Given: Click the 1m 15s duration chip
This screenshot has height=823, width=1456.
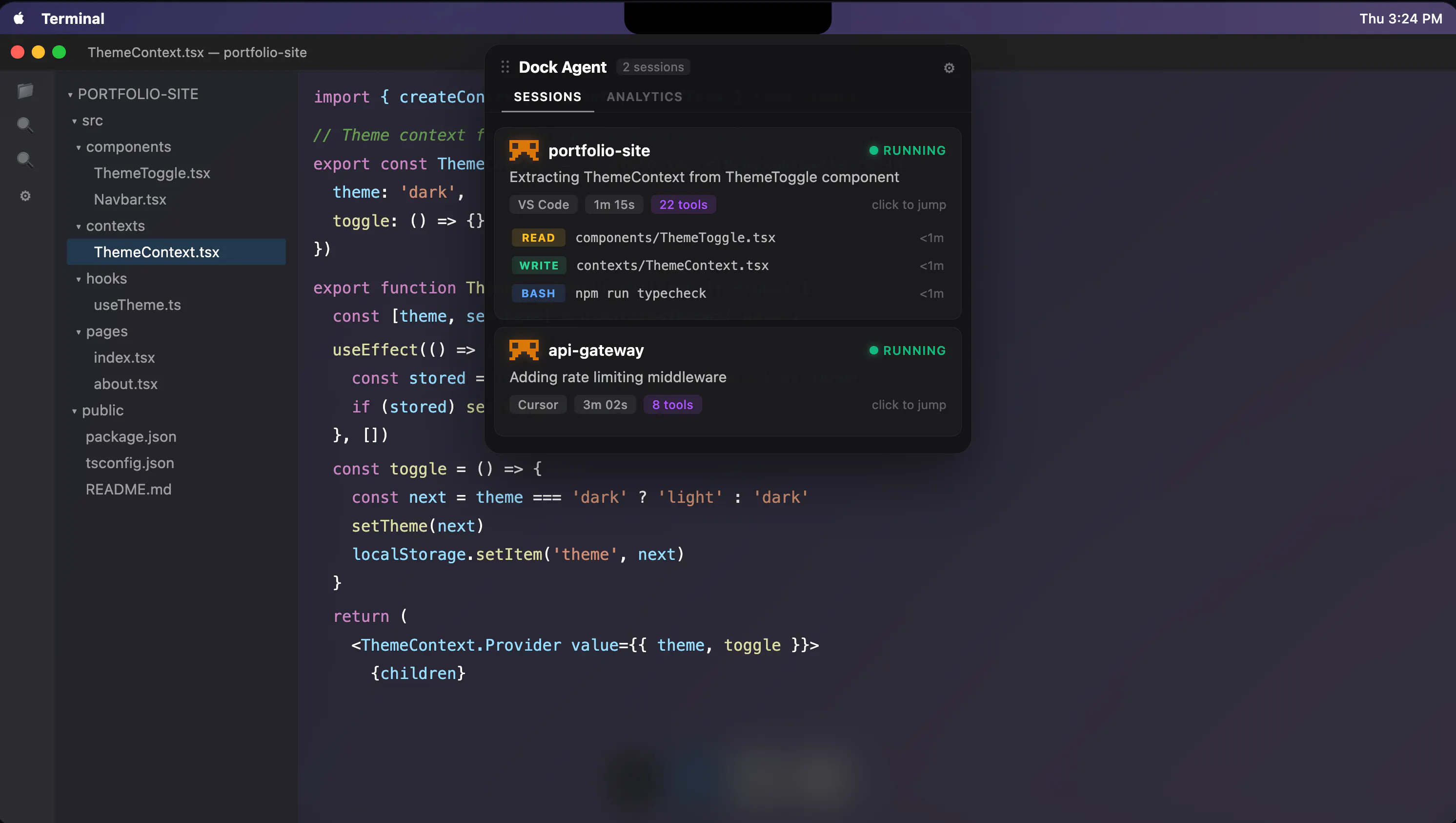Looking at the screenshot, I should [x=614, y=205].
